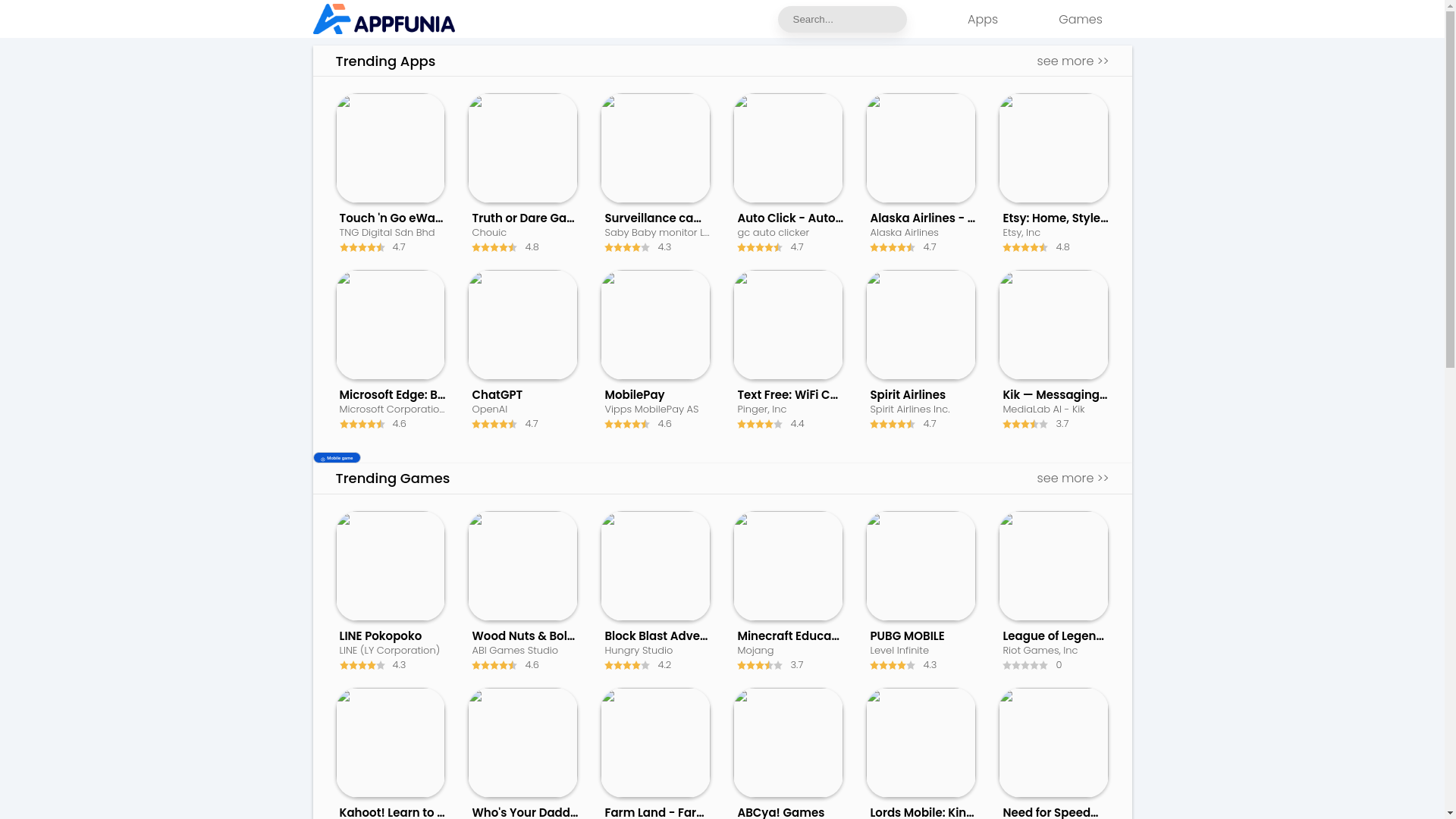Screen dimensions: 1456x819
Task: Click the MobilePay title text
Action: pos(634,394)
